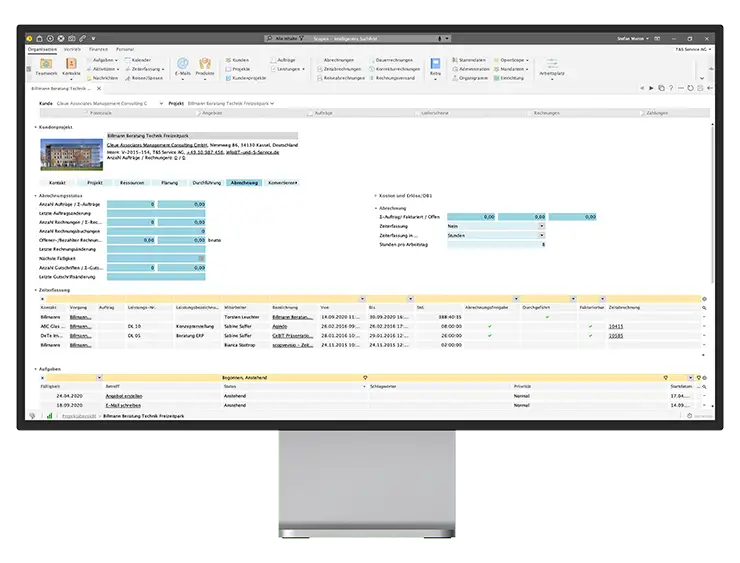Open the Projekt selector dropdown
The image size is (740, 563).
tap(272, 103)
